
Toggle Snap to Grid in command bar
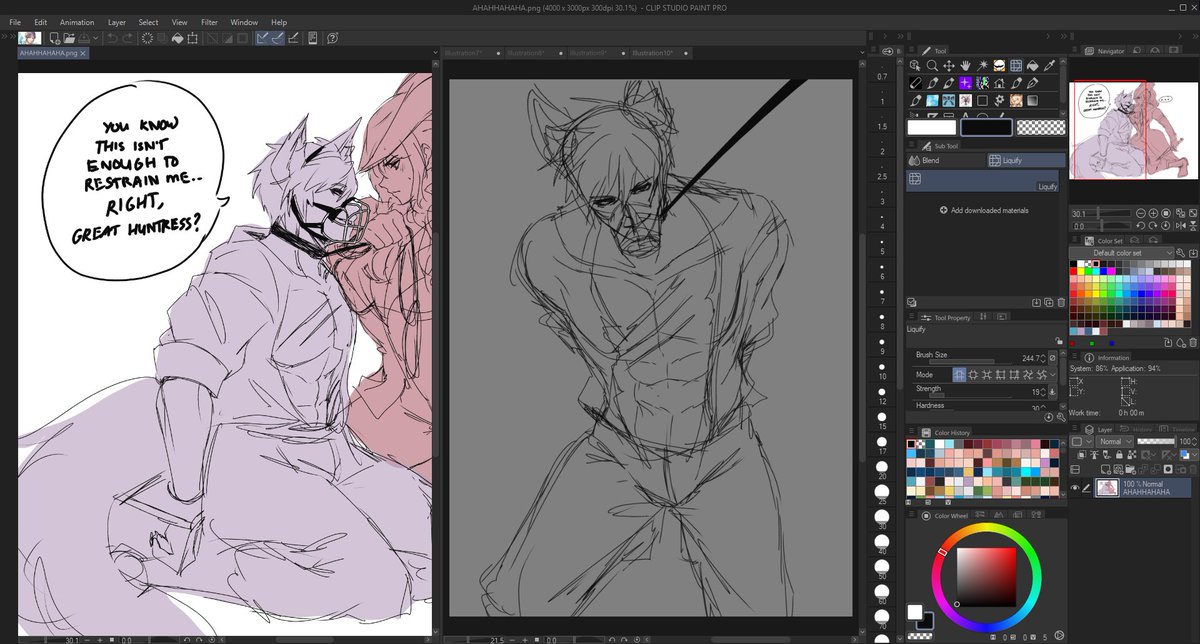[x=292, y=38]
